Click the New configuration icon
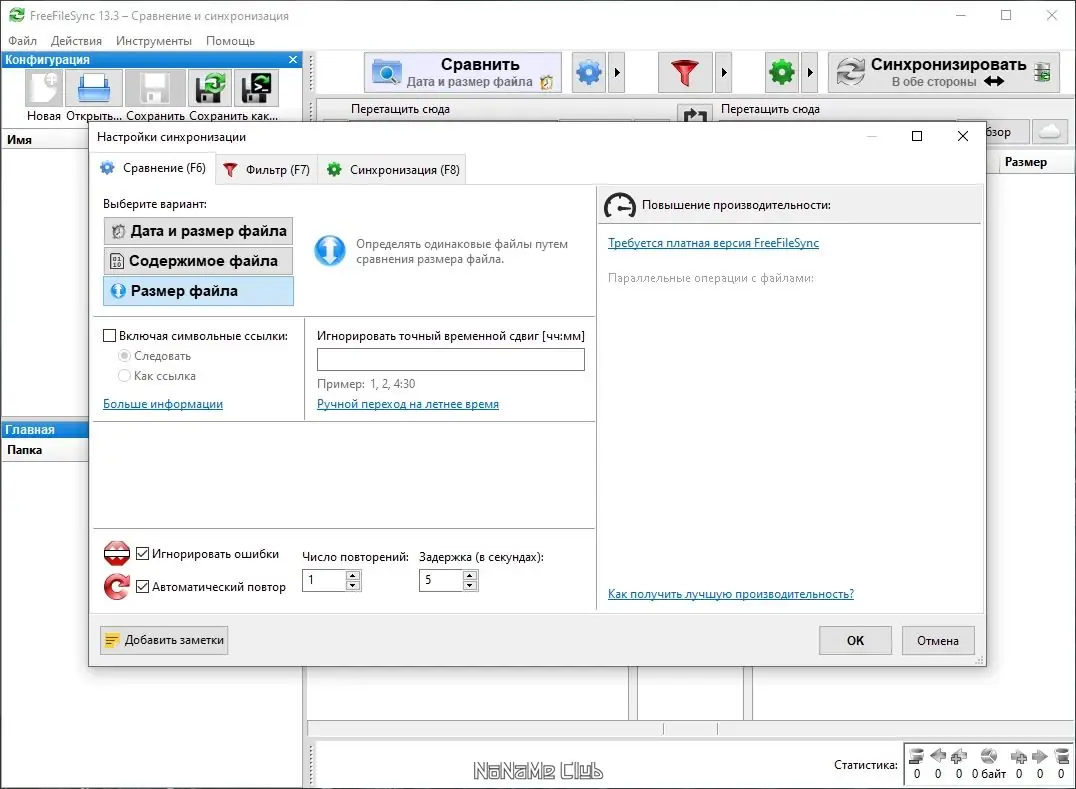The height and width of the screenshot is (789, 1076). (45, 89)
